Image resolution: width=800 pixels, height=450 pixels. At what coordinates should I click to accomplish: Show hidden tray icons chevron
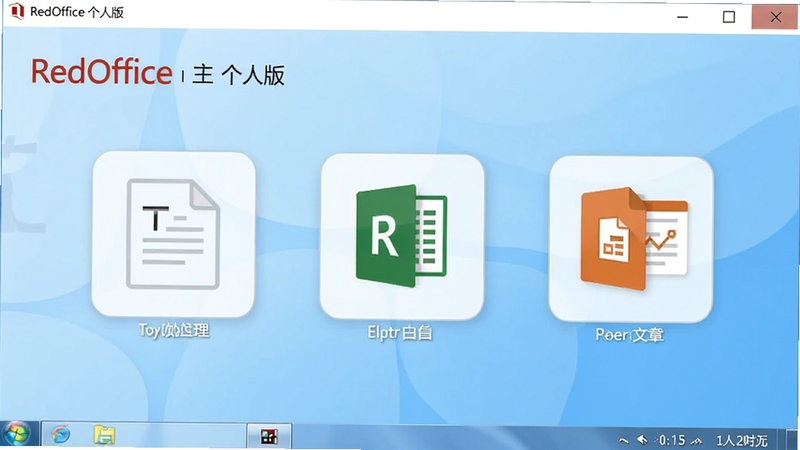click(623, 440)
